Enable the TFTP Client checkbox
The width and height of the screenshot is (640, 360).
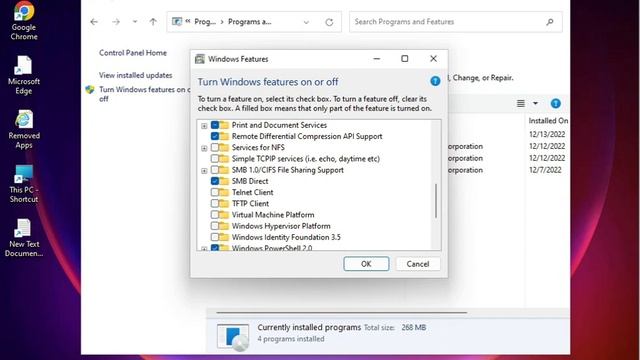(215, 203)
